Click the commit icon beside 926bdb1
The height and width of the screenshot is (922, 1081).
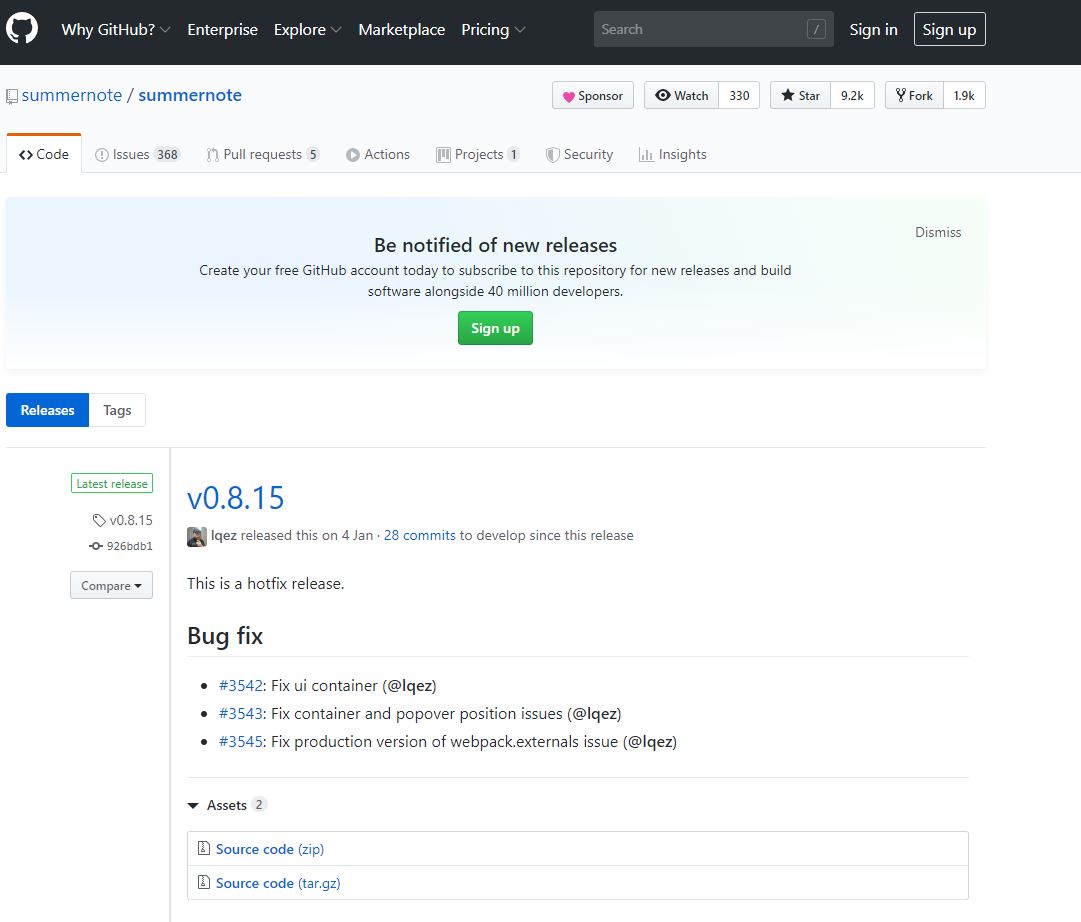pos(96,546)
